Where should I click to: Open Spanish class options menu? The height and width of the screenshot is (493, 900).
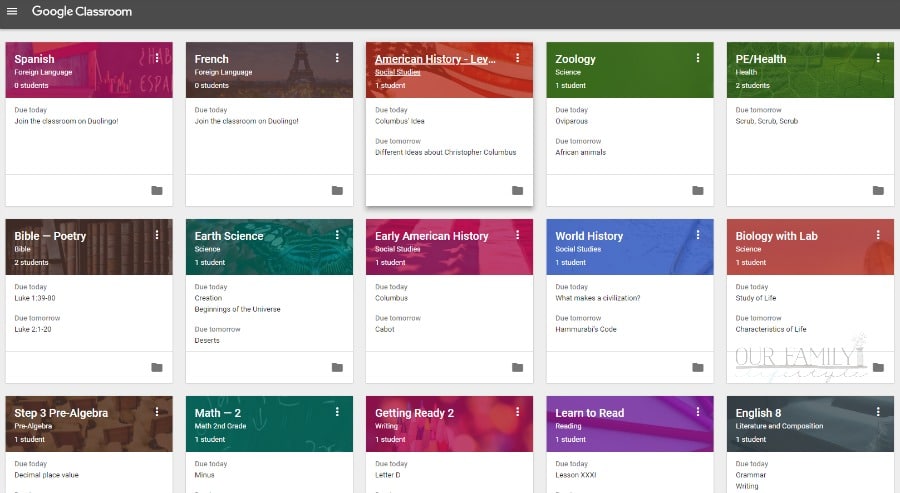click(x=157, y=58)
